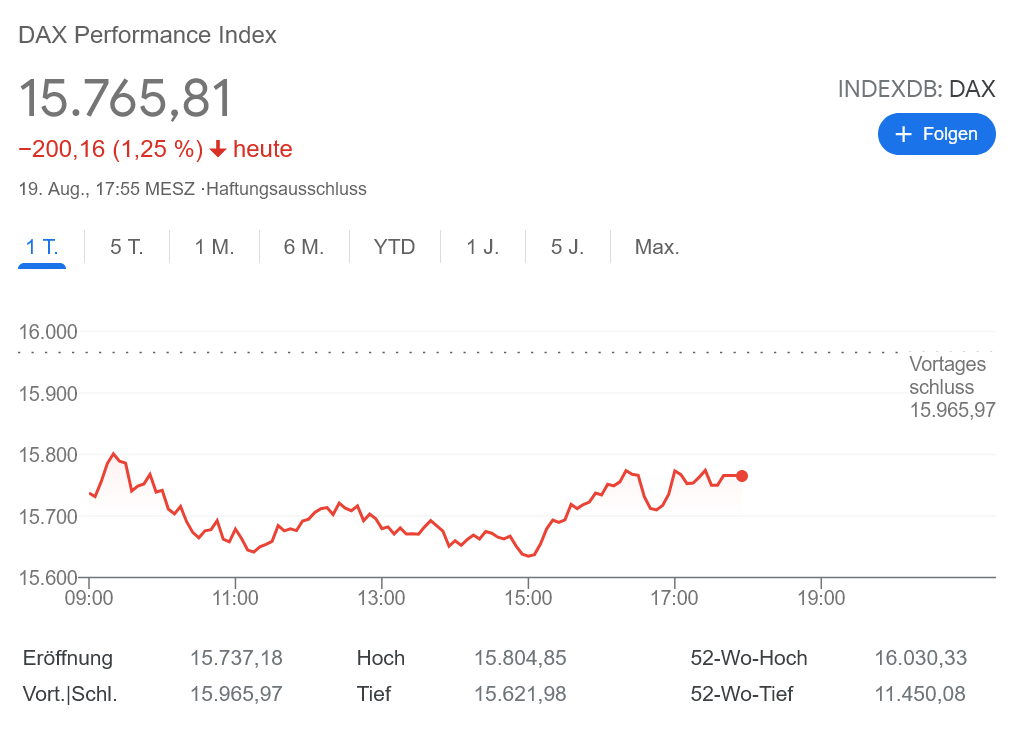Select the 6 M. range tab
The width and height of the screenshot is (1012, 739).
(304, 247)
